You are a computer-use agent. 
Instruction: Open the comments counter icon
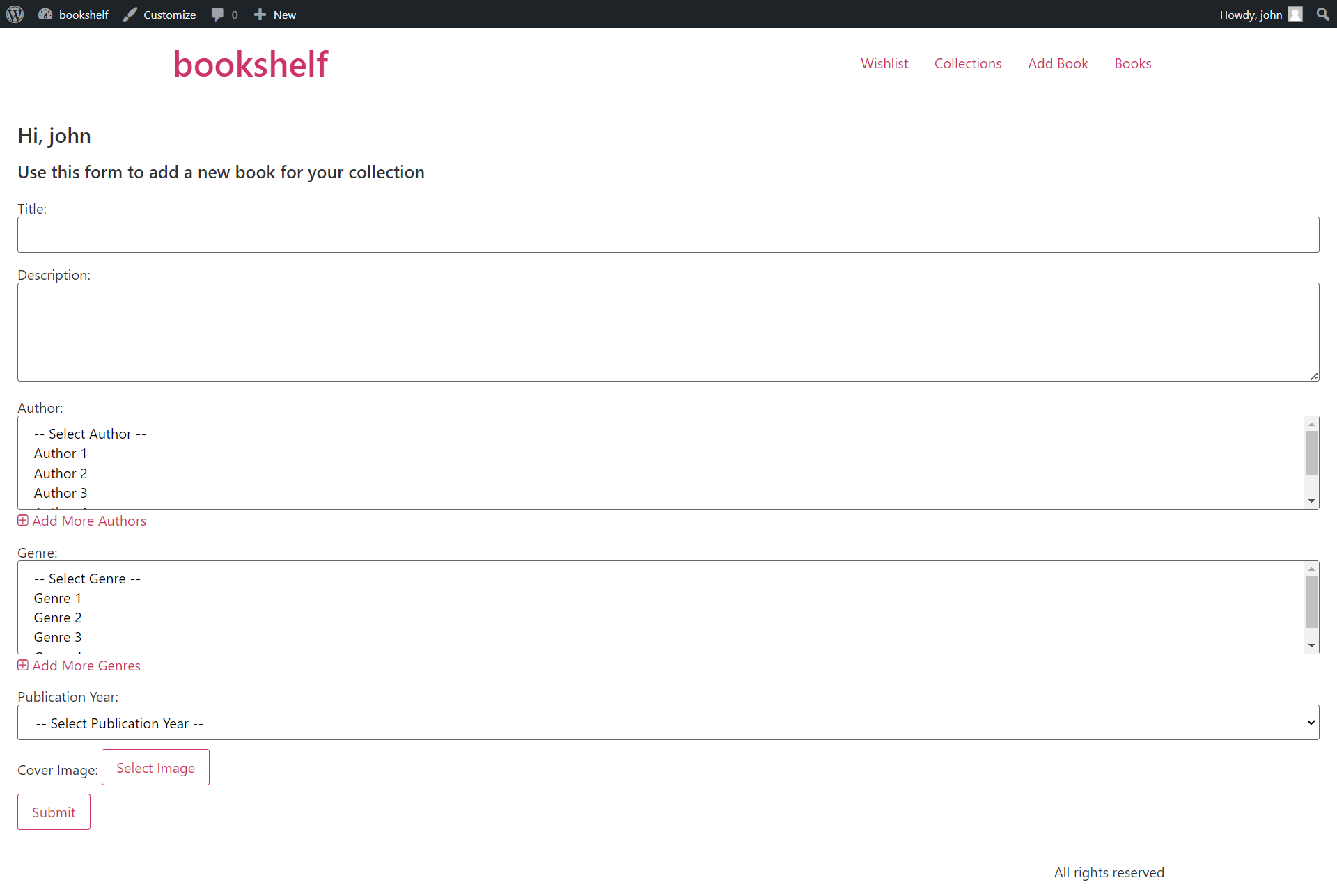pos(218,14)
